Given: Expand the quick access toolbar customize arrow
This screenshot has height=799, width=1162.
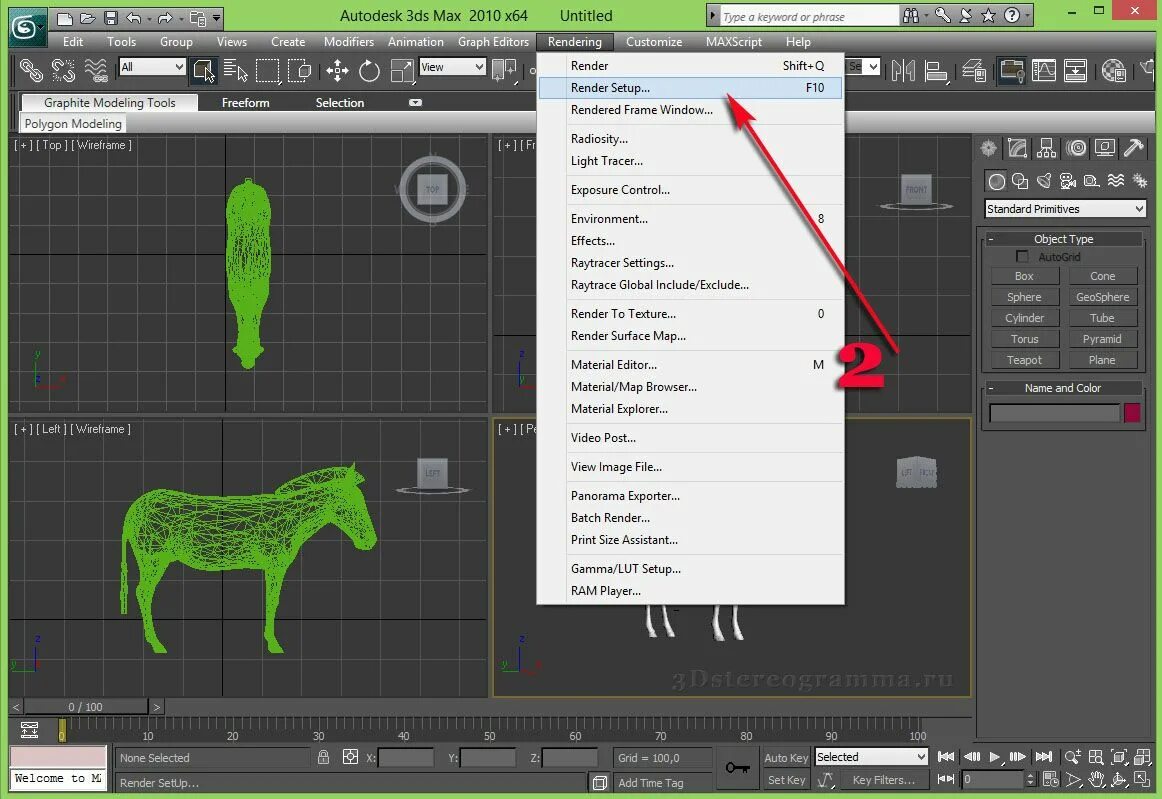Looking at the screenshot, I should click(x=217, y=18).
